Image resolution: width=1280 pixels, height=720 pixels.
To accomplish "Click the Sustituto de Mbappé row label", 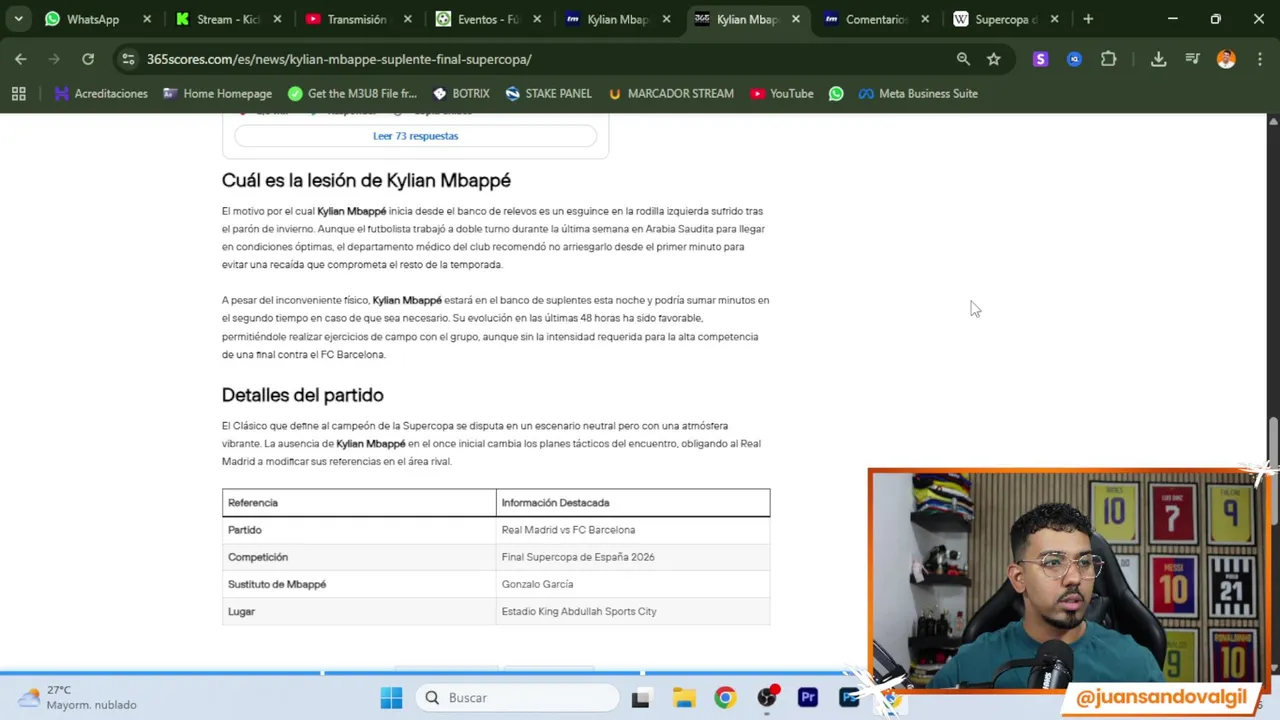I will tap(277, 584).
